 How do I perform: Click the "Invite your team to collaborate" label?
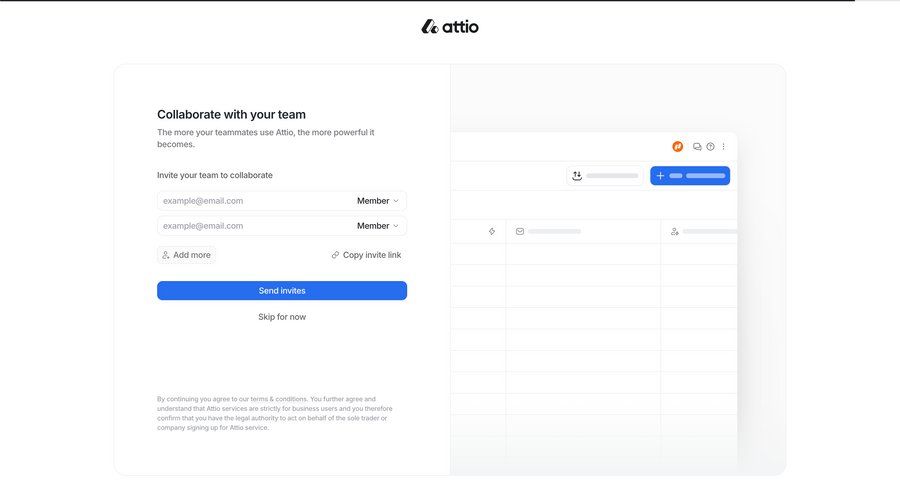click(215, 175)
